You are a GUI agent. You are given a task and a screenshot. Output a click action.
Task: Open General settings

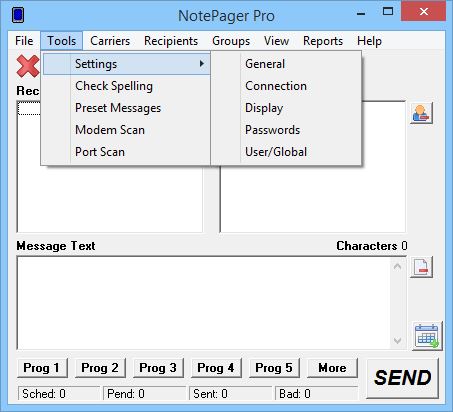coord(287,64)
